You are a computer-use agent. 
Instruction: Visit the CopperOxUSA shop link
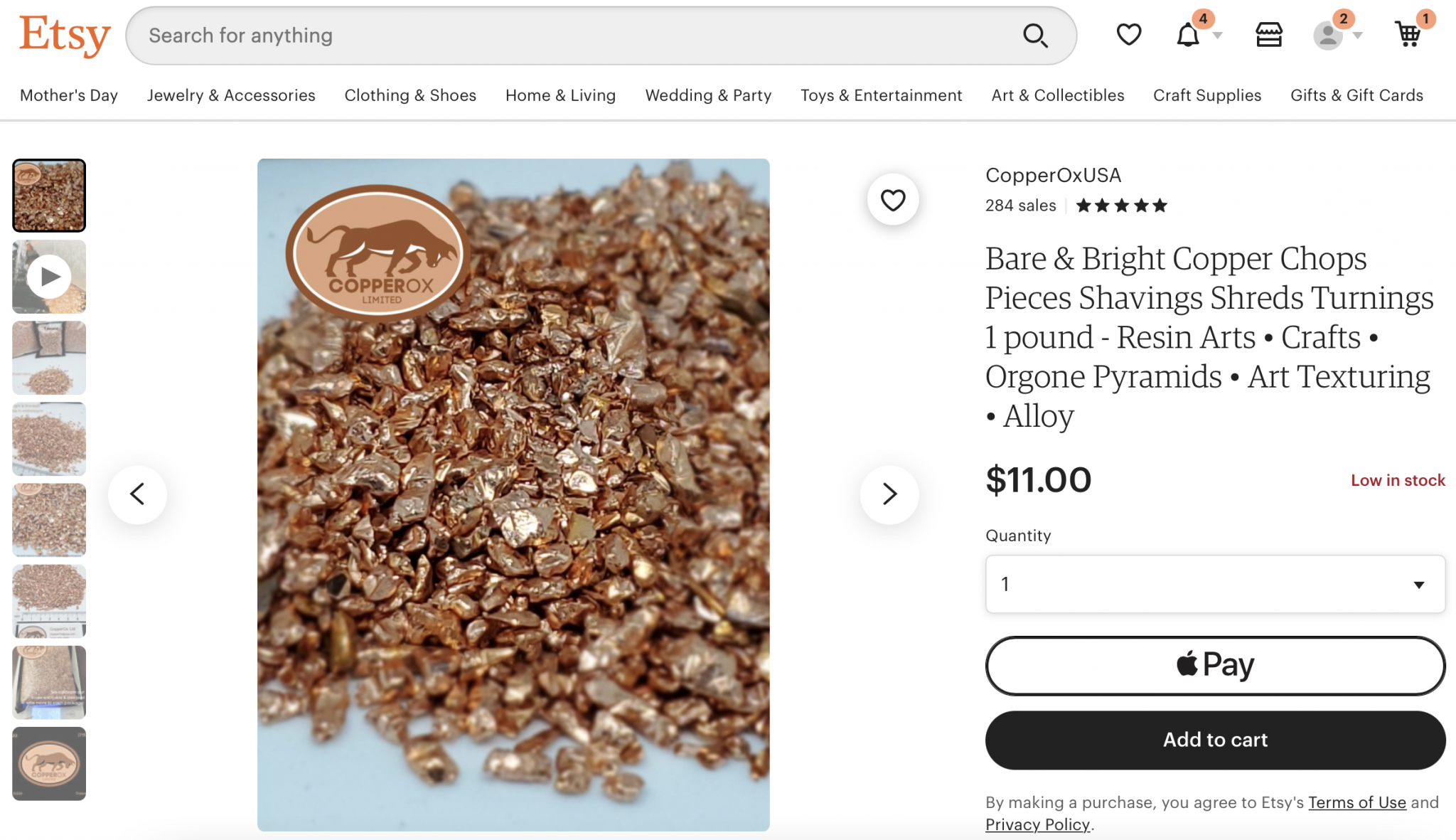(1053, 175)
